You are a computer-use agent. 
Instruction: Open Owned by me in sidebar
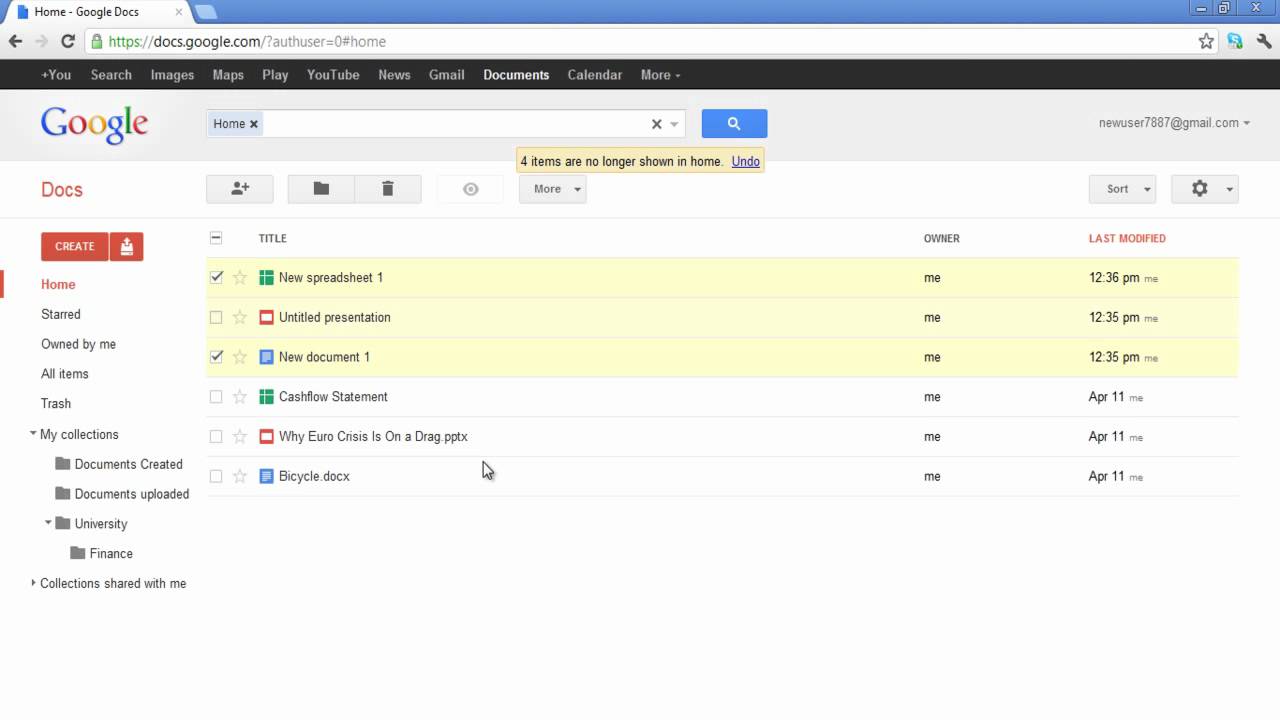[78, 344]
